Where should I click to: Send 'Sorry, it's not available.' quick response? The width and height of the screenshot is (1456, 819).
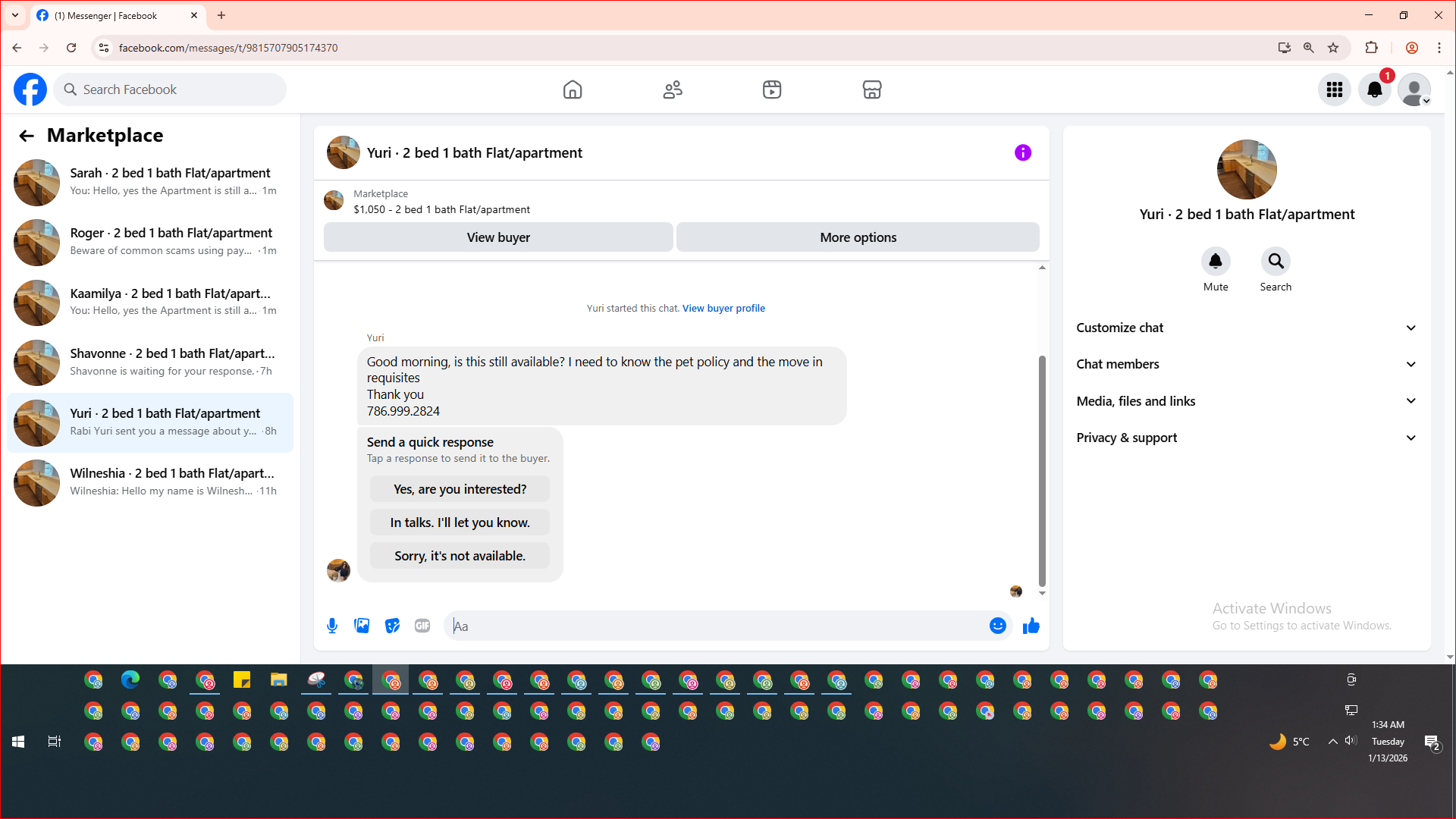point(460,556)
